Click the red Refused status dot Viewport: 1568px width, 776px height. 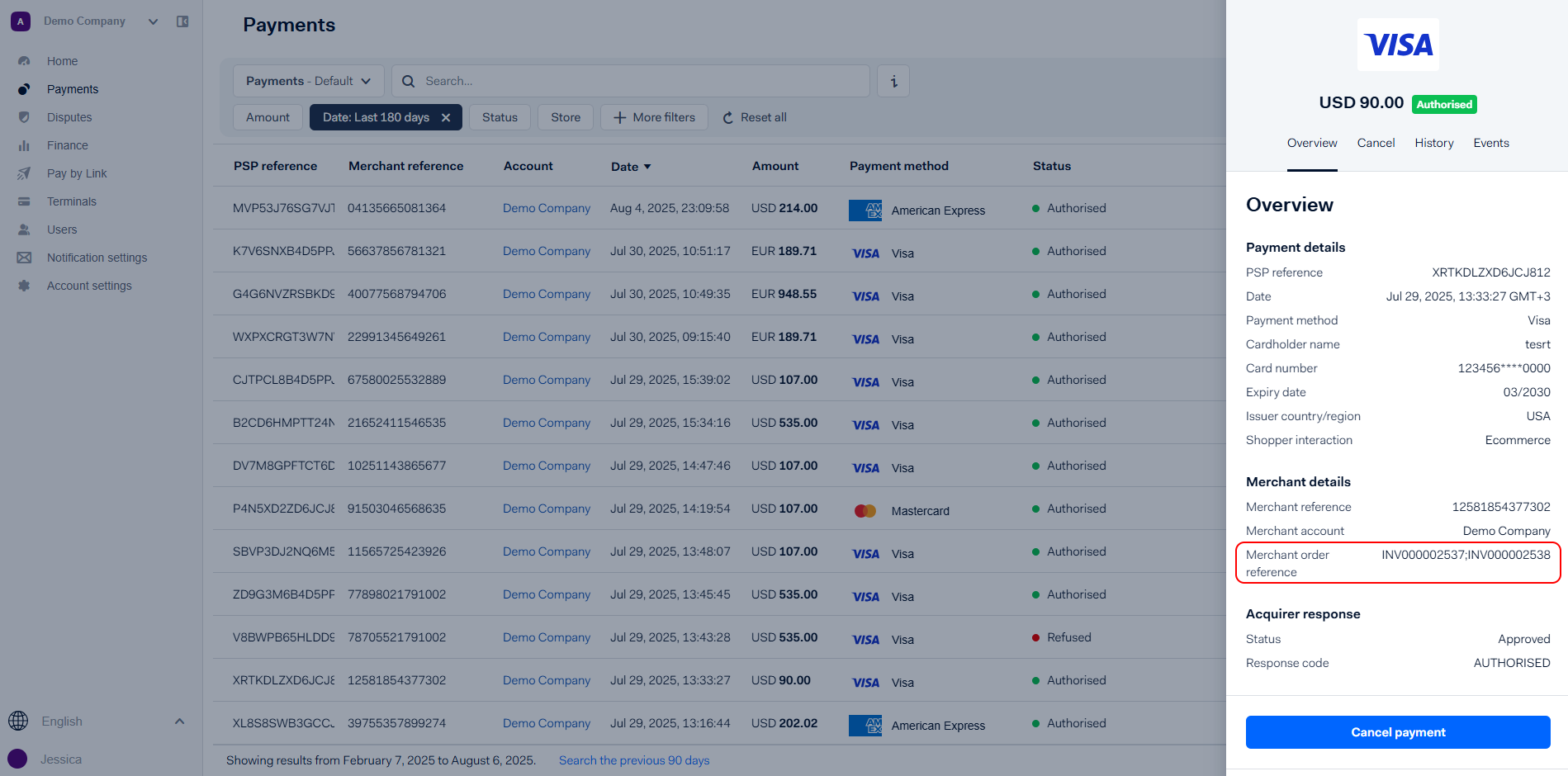(x=1035, y=637)
